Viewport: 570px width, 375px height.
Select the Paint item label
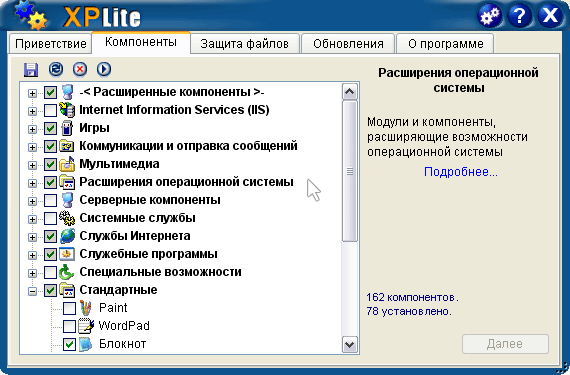pyautogui.click(x=113, y=308)
